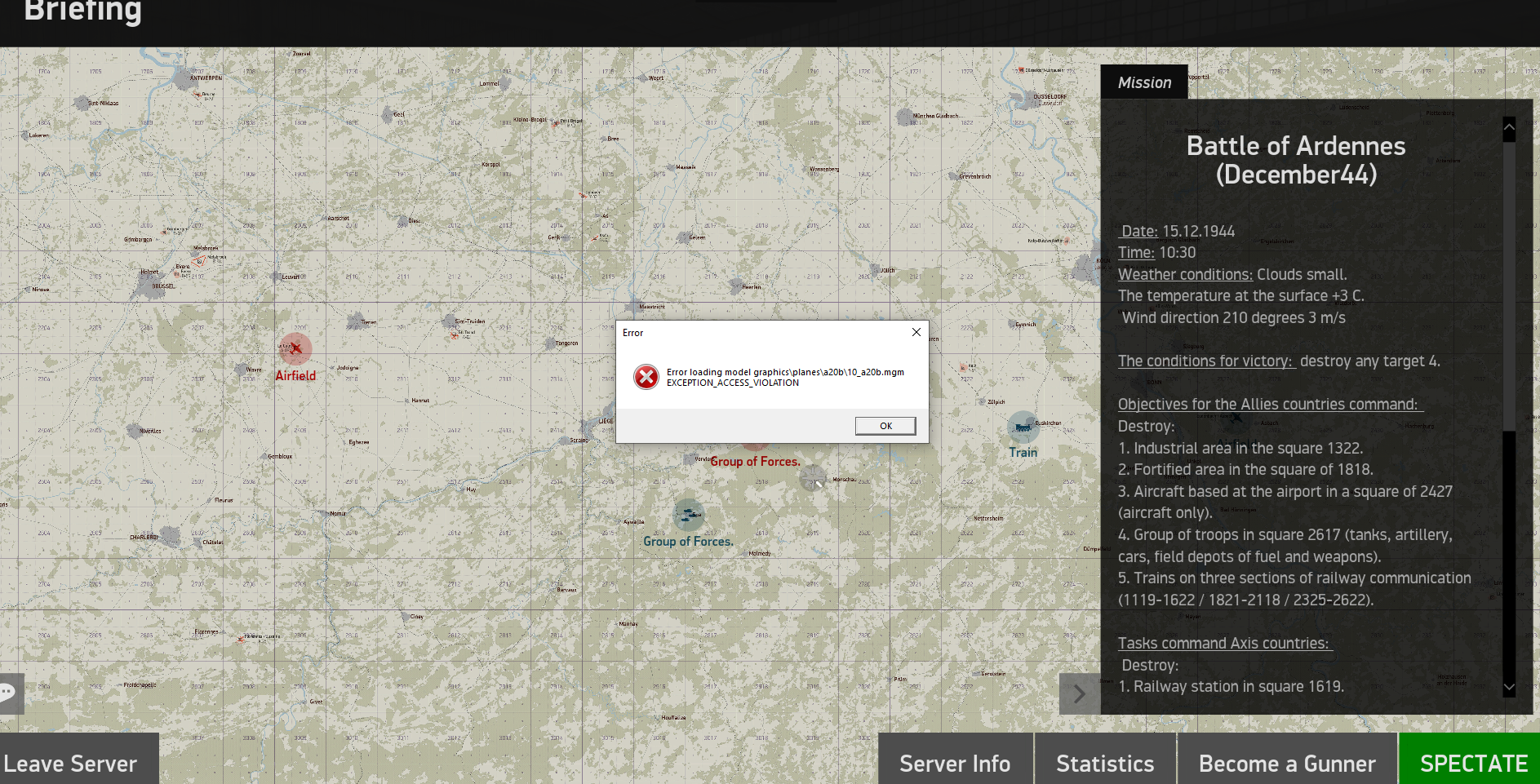Select the blue Train objective icon
This screenshot has height=784, width=1540.
(x=1023, y=427)
